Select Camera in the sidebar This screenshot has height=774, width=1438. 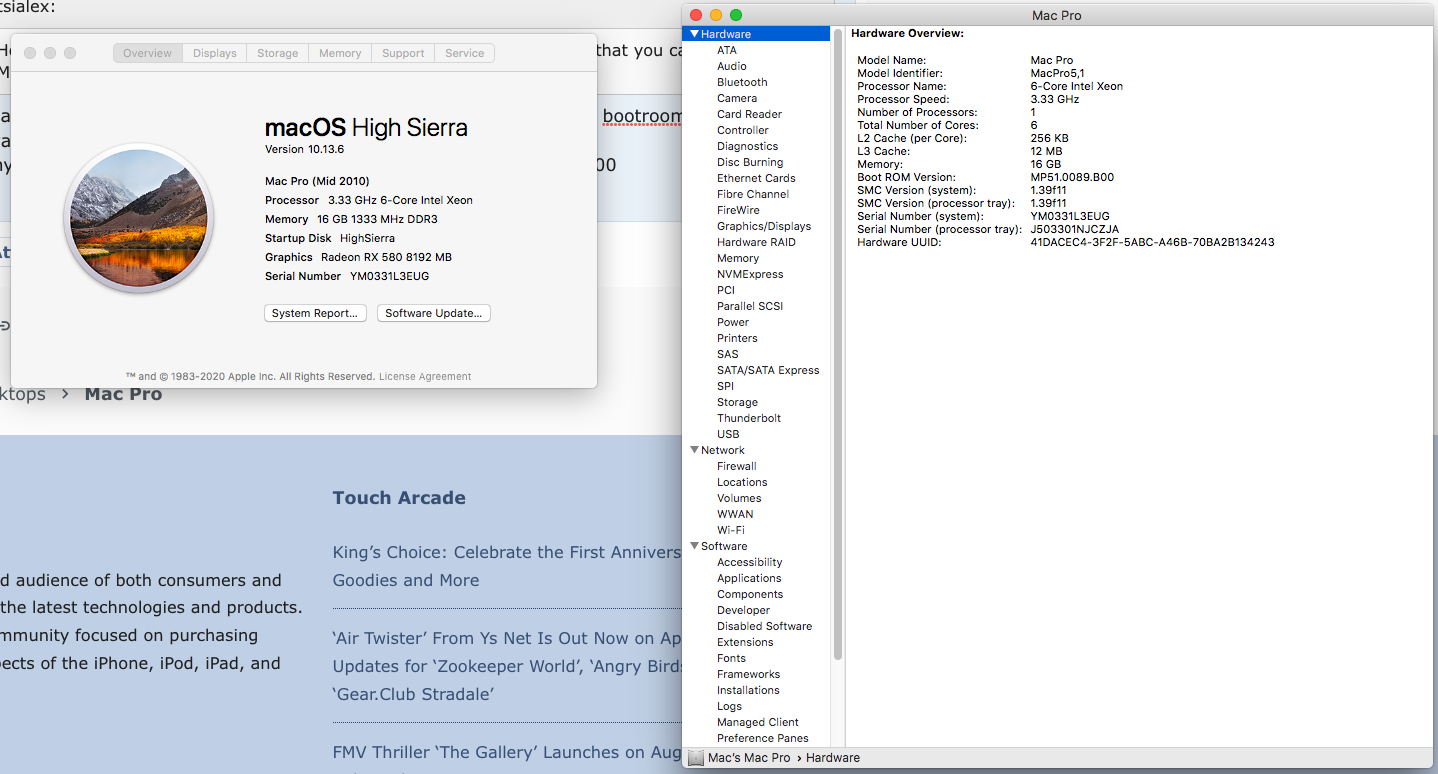(737, 98)
